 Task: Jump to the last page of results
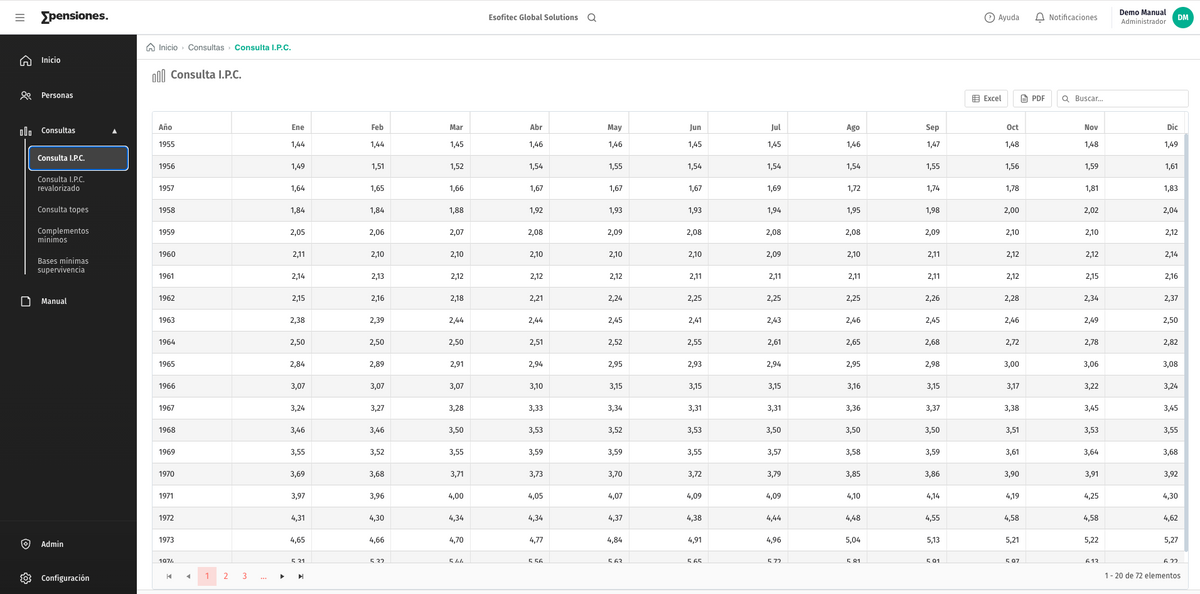(x=301, y=576)
